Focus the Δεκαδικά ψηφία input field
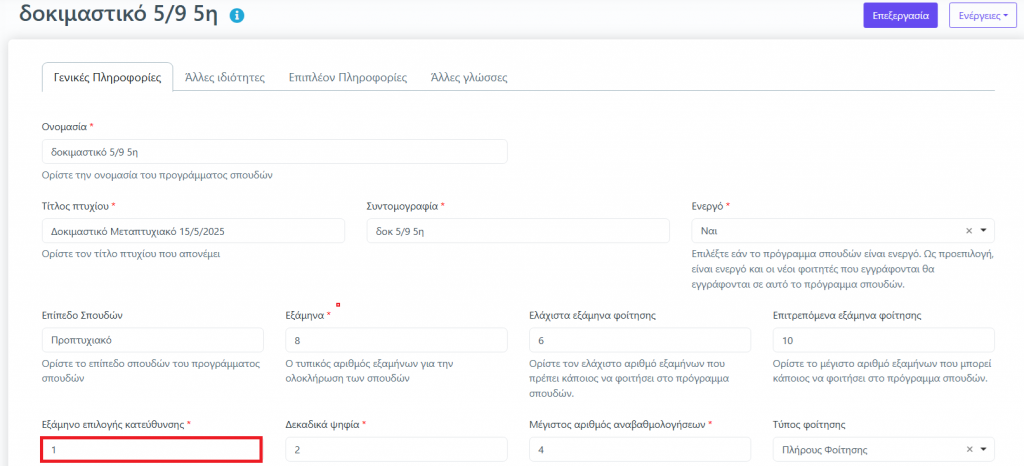 395,450
